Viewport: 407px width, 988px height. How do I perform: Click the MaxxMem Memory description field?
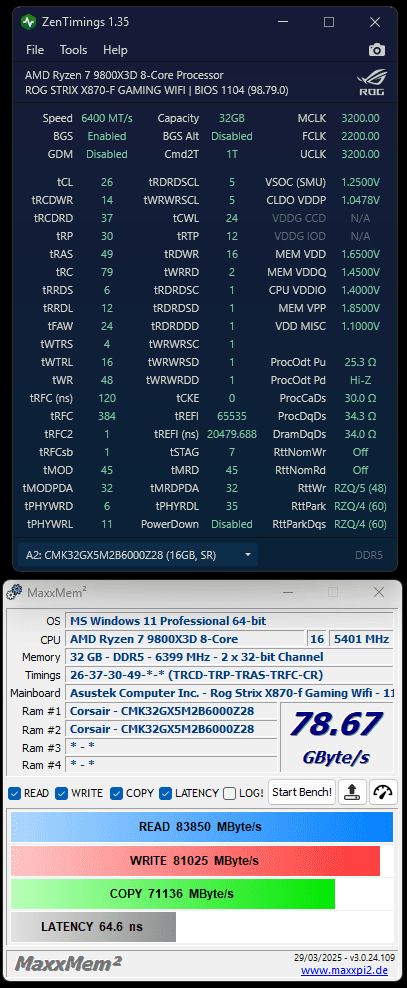click(229, 657)
